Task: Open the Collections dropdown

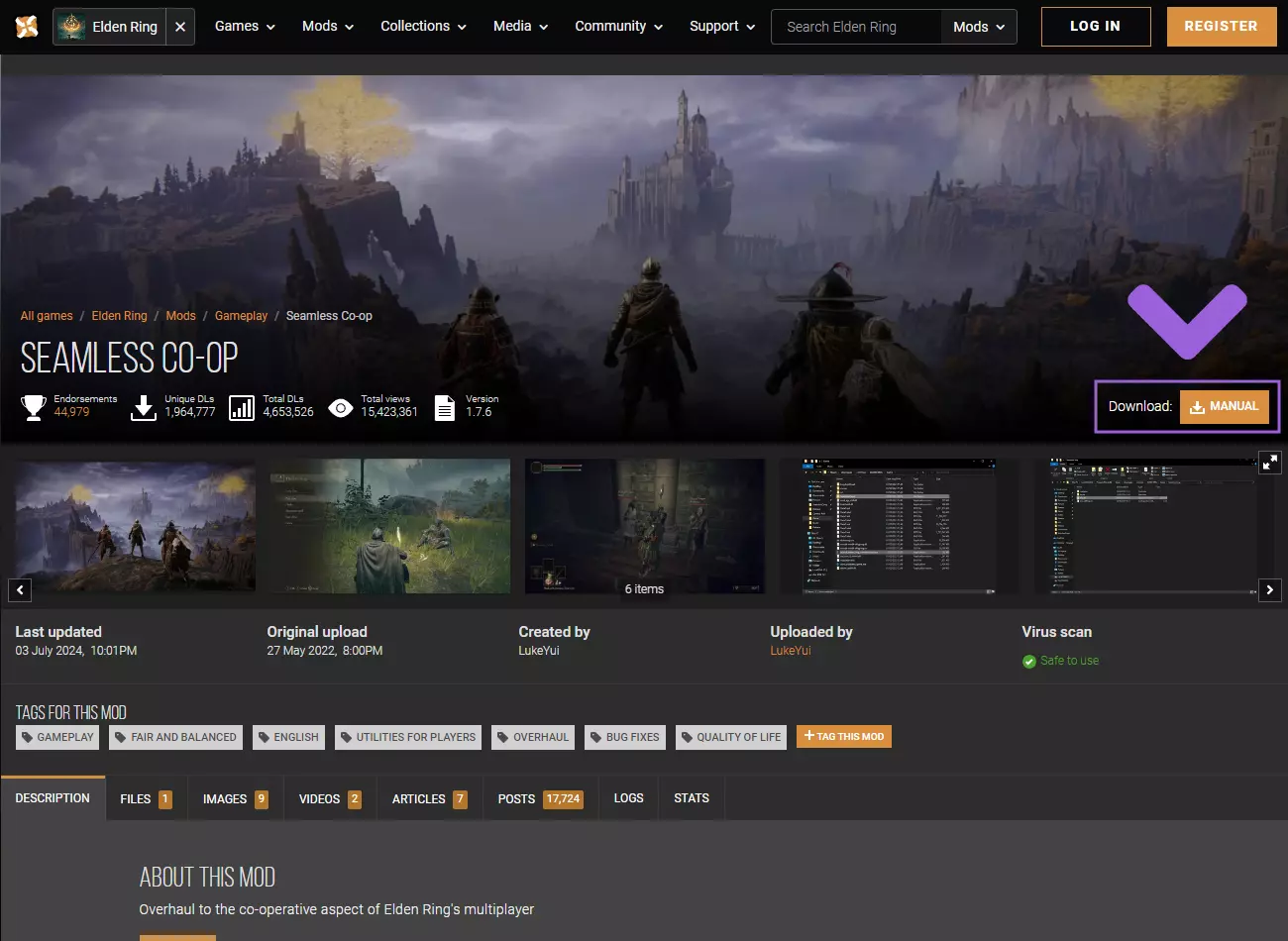Action: 423,27
